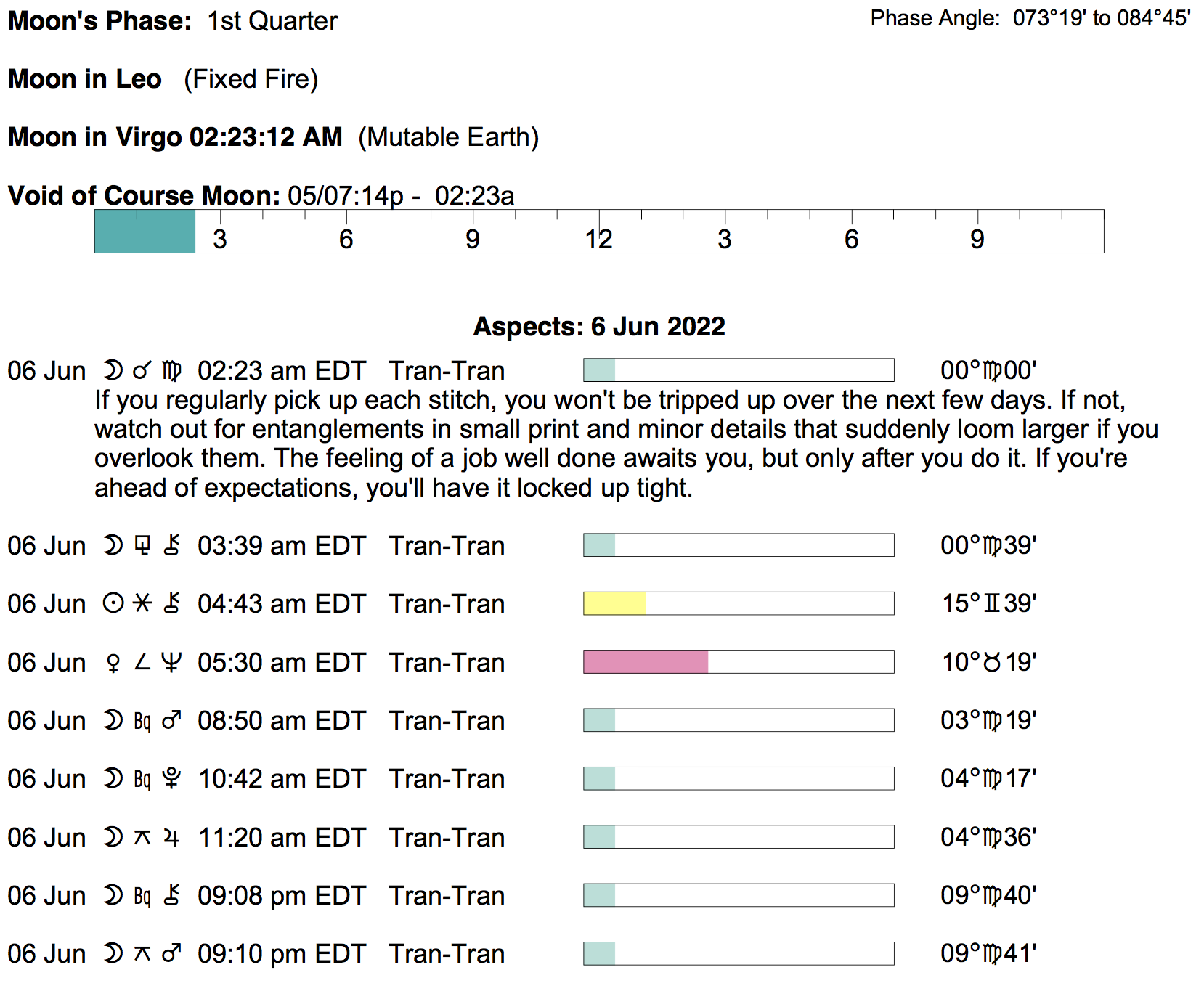Click the "Aspects: 6 Jun 2022" heading
This screenshot has width=1204, height=999.
[599, 327]
